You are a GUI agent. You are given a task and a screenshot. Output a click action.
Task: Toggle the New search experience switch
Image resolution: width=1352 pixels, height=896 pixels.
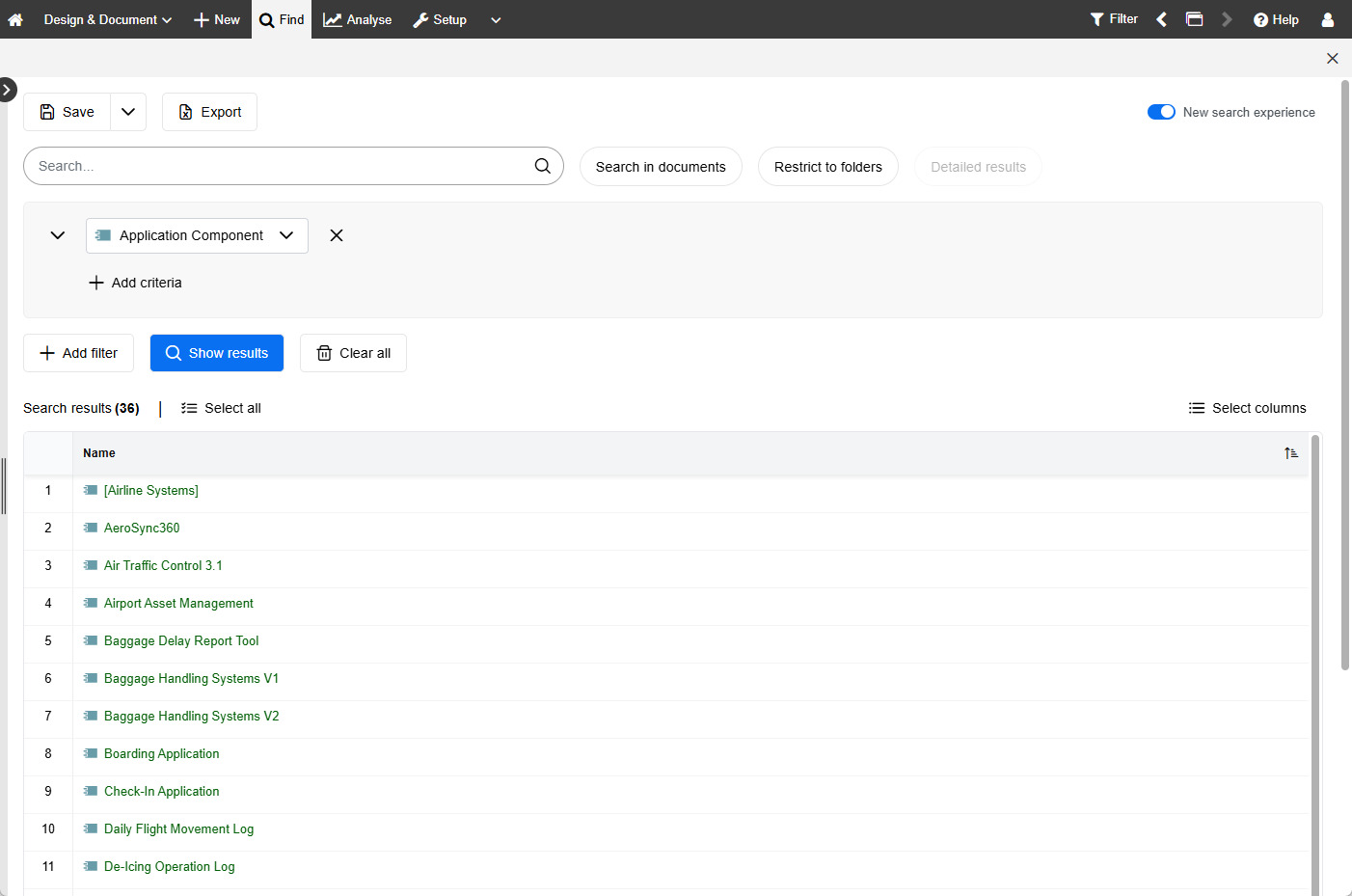tap(1162, 112)
